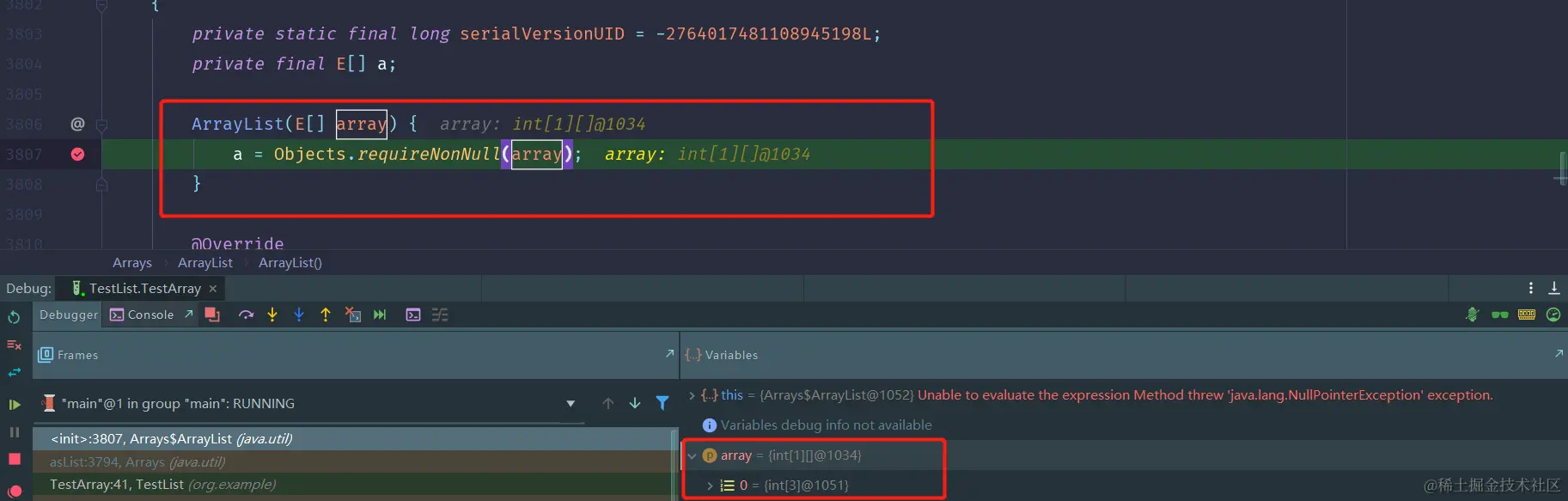The image size is (1568, 501).
Task: Open Trace Current Stream Chain
Action: [440, 315]
